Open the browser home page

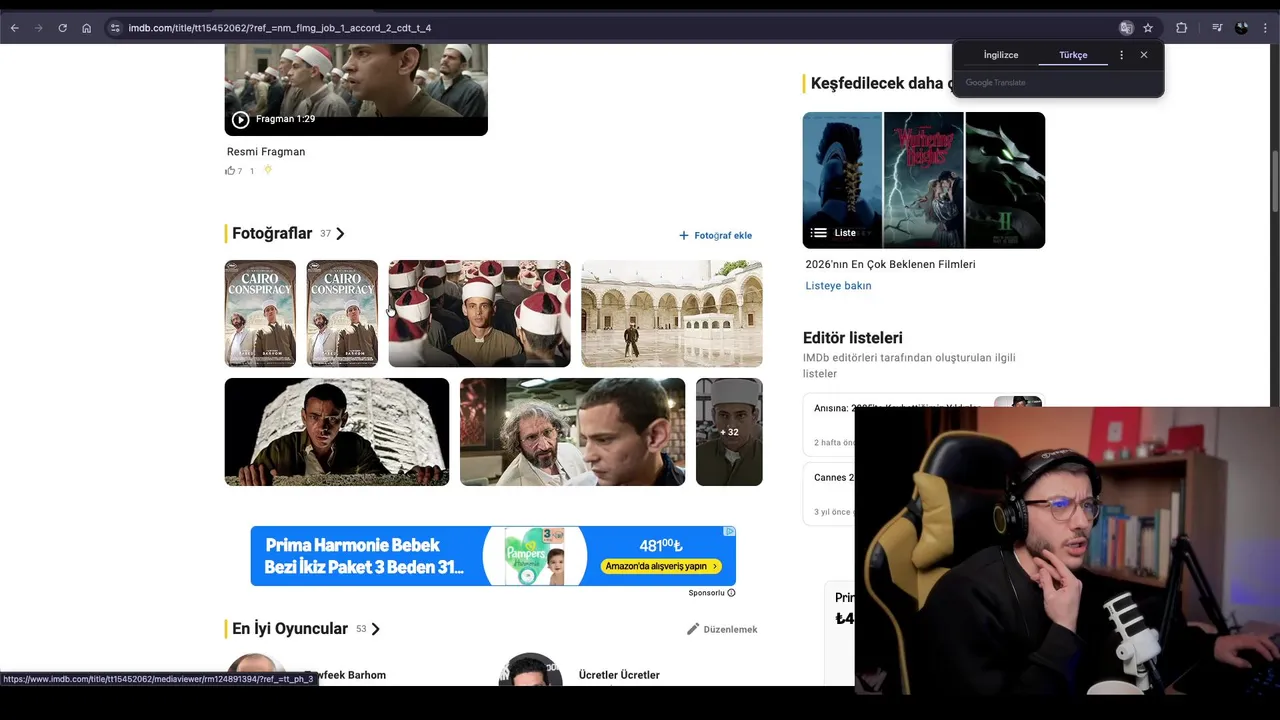86,28
